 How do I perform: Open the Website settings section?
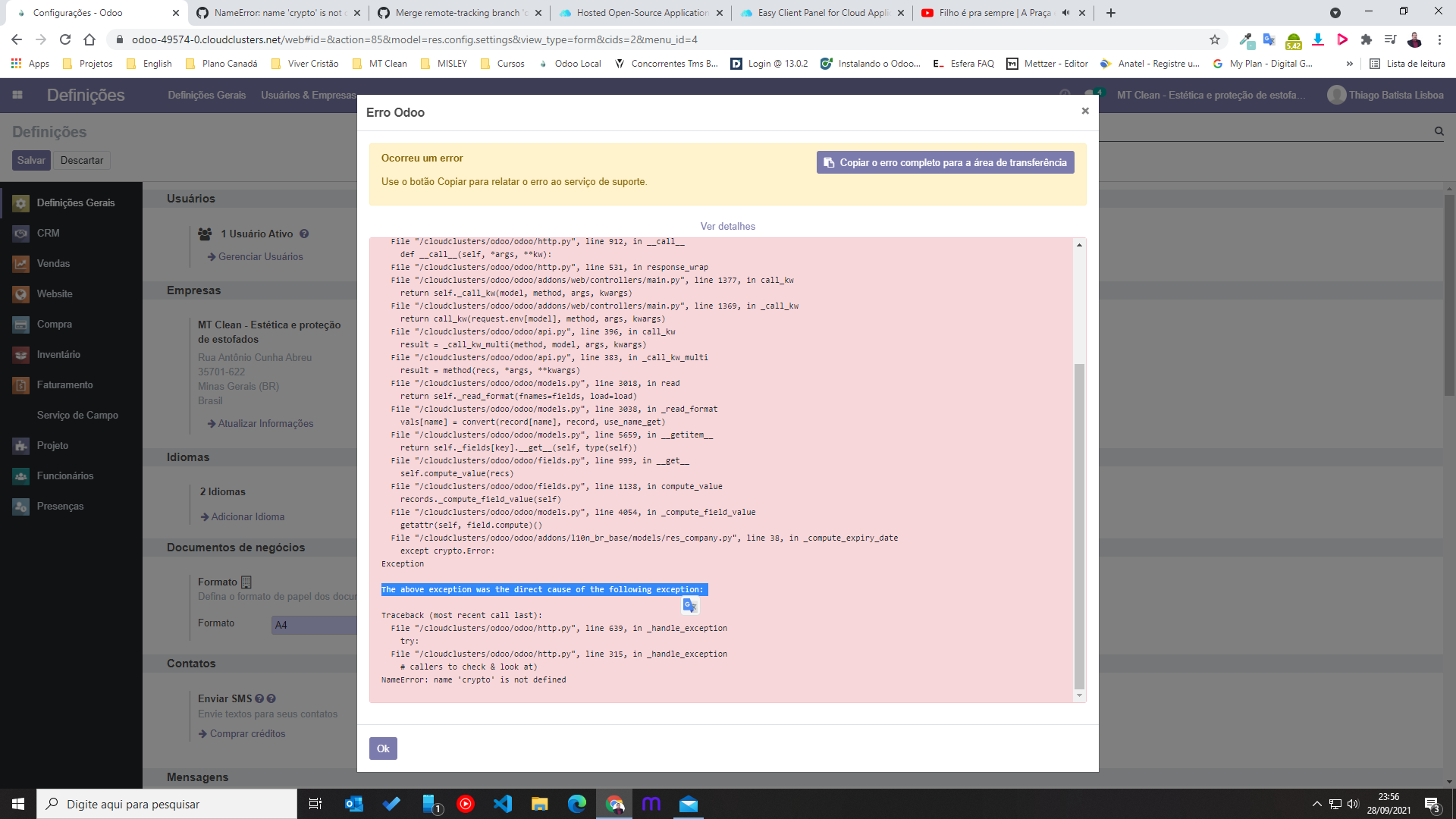point(54,293)
